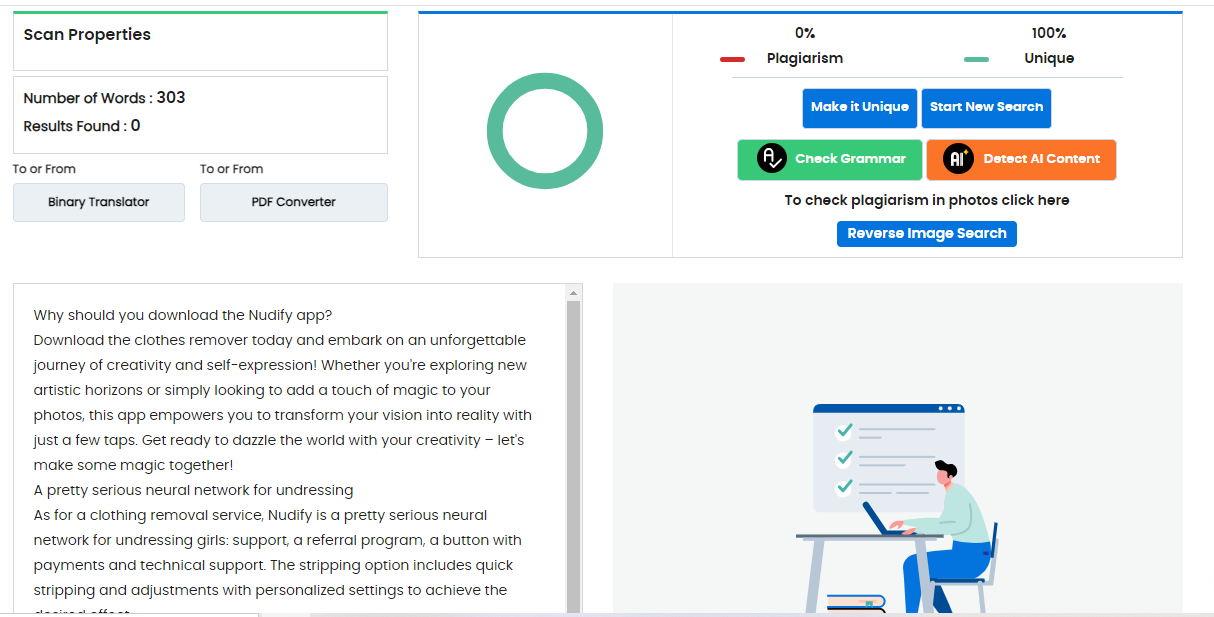Click the text box vertical scrollbar
This screenshot has width=1214, height=617.
[574, 455]
